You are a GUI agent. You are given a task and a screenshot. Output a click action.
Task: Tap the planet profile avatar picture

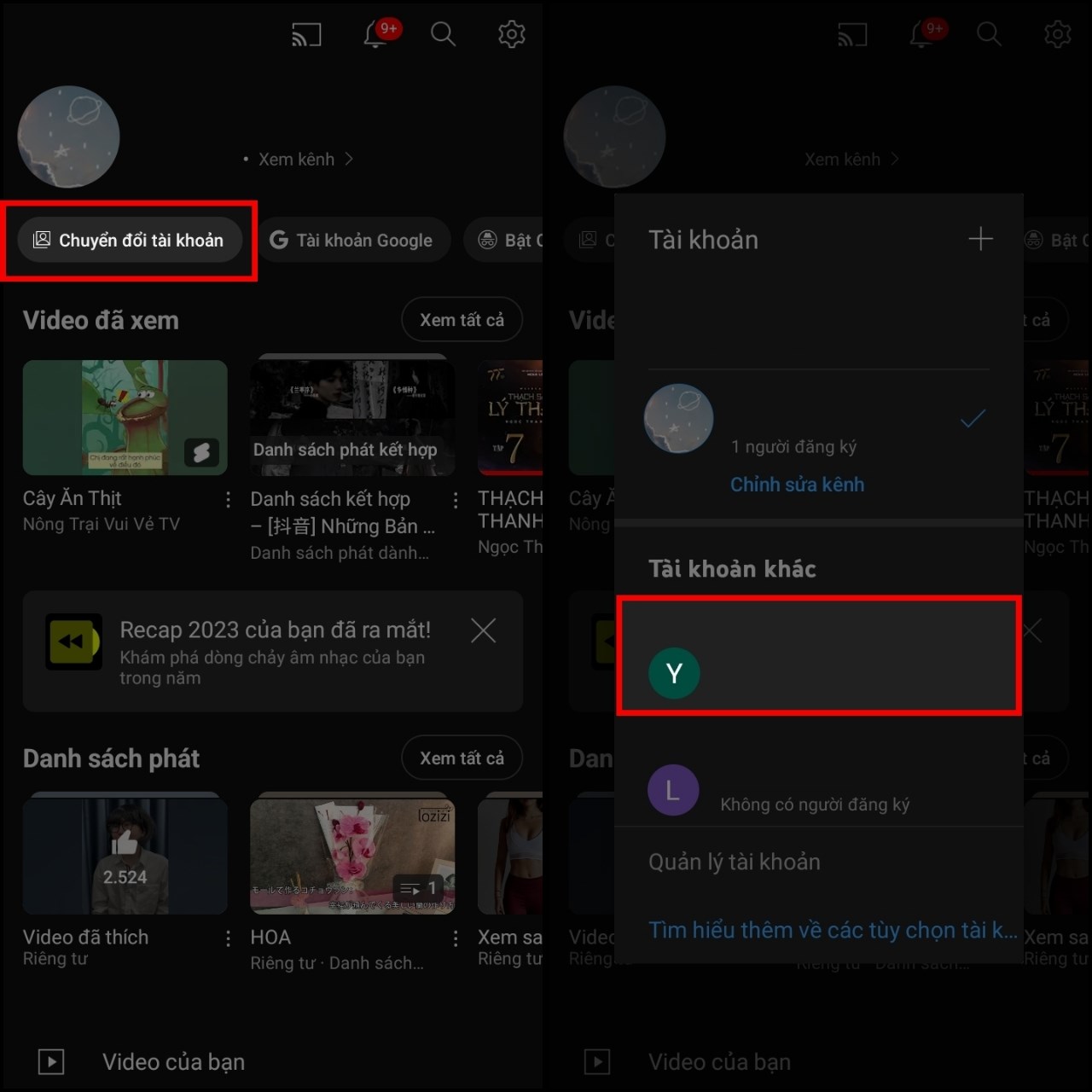(x=68, y=136)
